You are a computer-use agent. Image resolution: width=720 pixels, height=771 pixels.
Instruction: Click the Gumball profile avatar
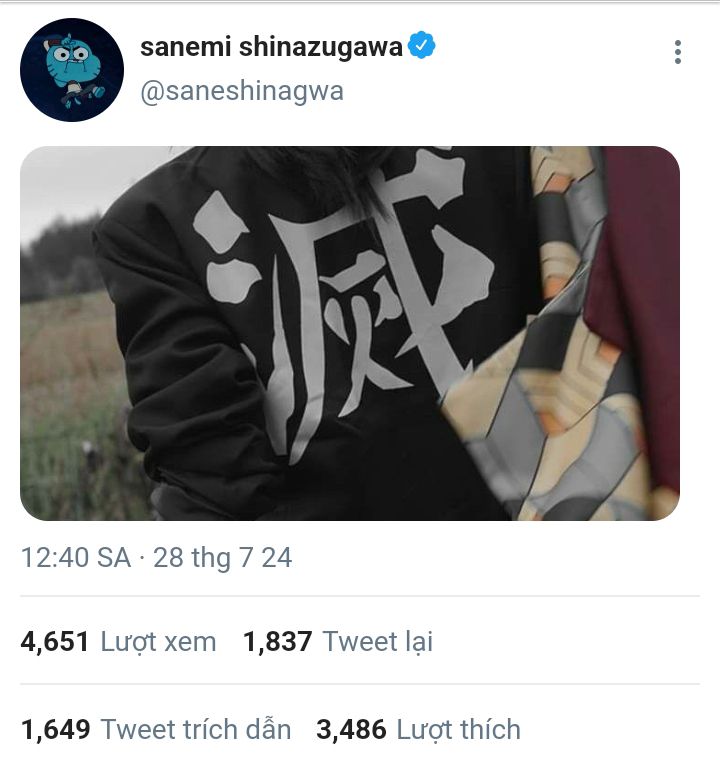coord(71,69)
